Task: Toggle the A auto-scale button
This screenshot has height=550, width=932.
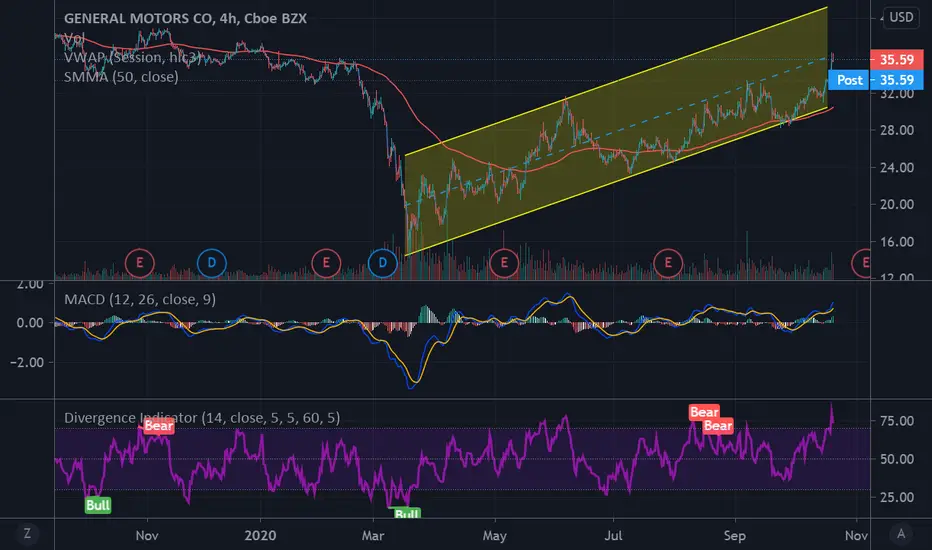Action: click(901, 533)
